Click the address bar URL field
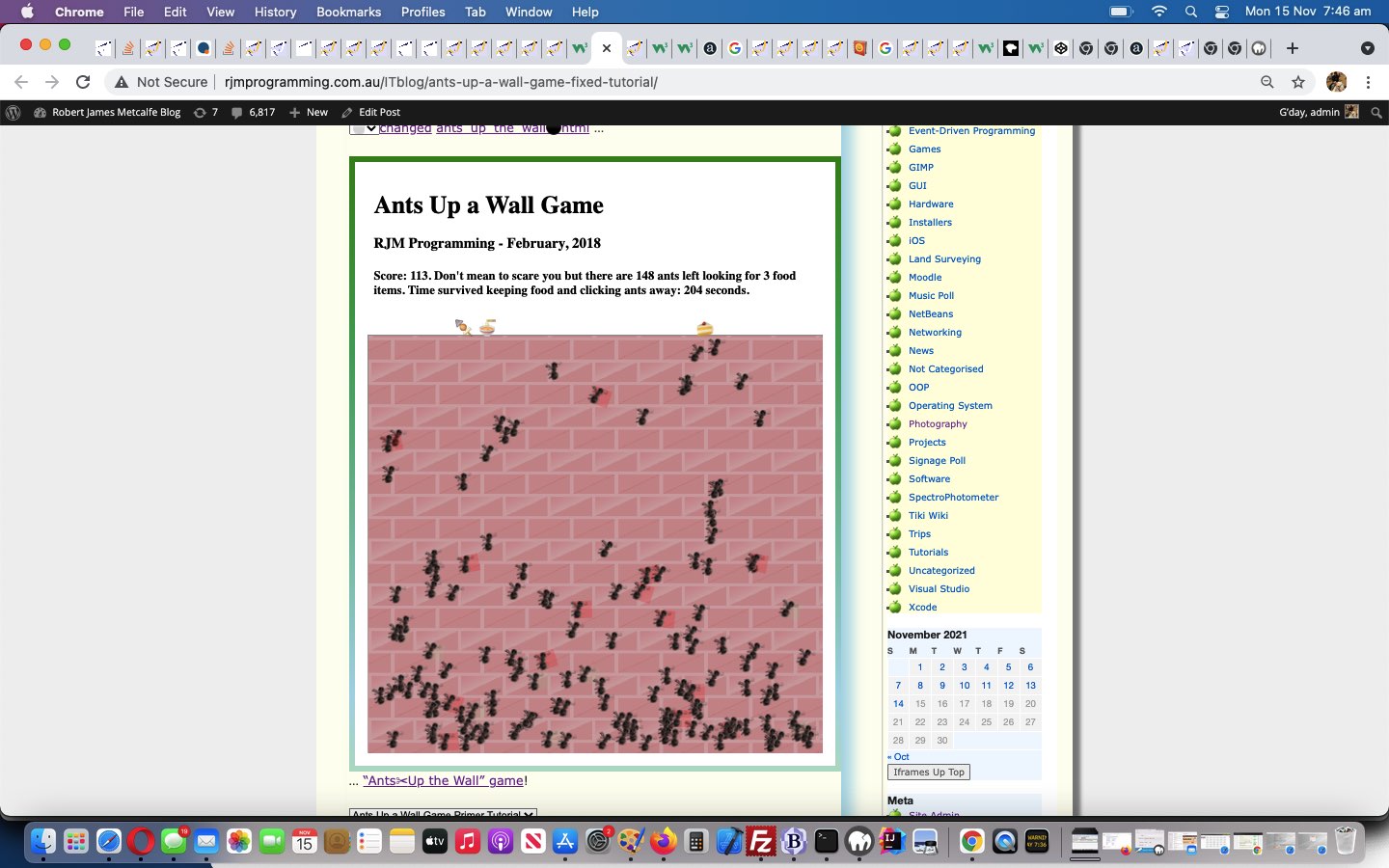Screen dimensions: 1389x868 tap(733, 82)
